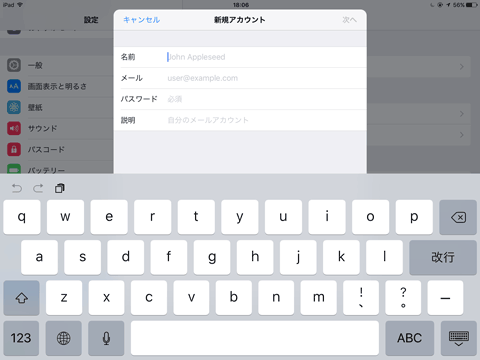The image size is (480, 360).
Task: Toggle the shift arrow key
Action: tap(22, 298)
